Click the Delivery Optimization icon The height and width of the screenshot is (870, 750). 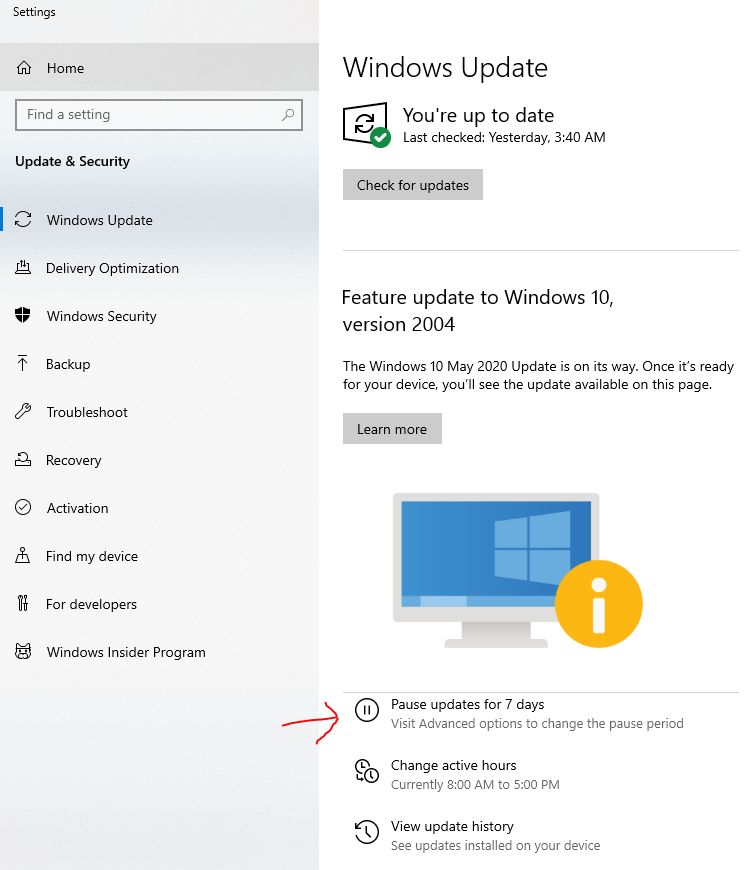pyautogui.click(x=24, y=268)
